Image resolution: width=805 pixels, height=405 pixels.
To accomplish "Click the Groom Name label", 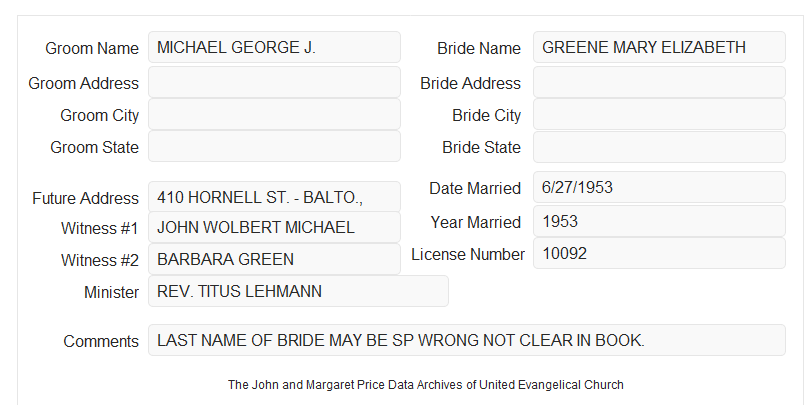I will coord(92,48).
